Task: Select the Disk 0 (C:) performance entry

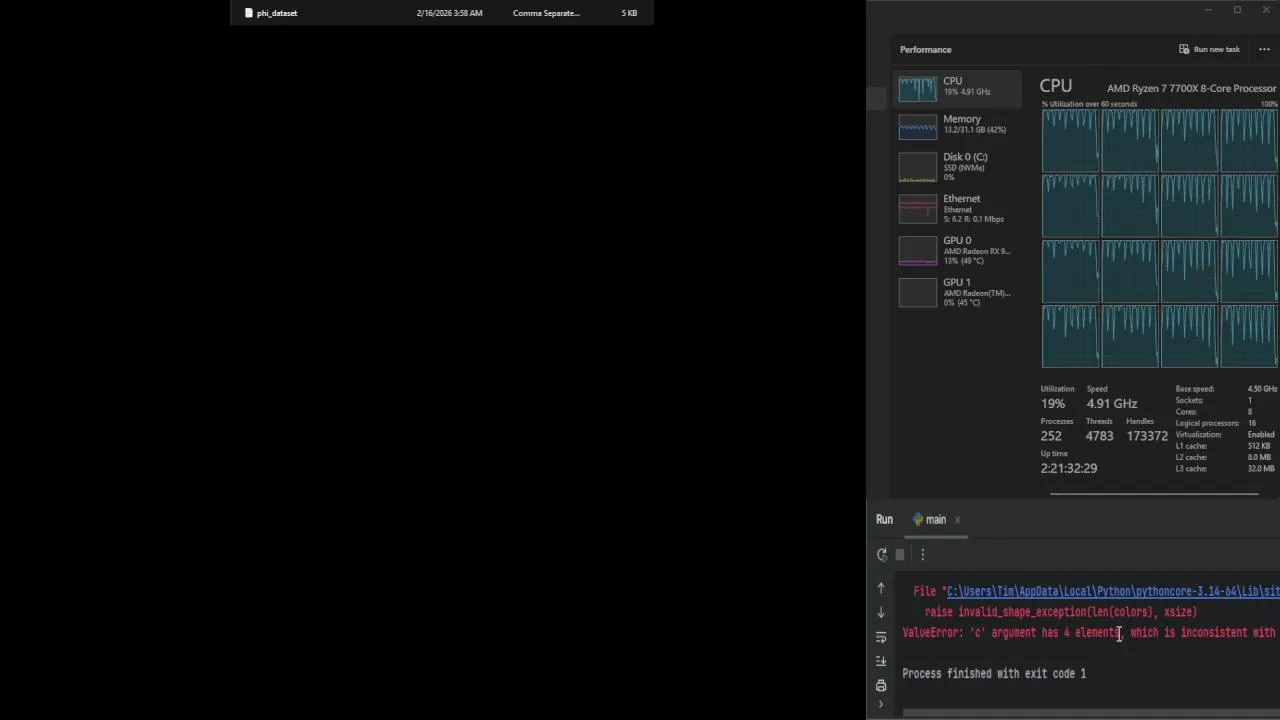Action: pos(958,167)
